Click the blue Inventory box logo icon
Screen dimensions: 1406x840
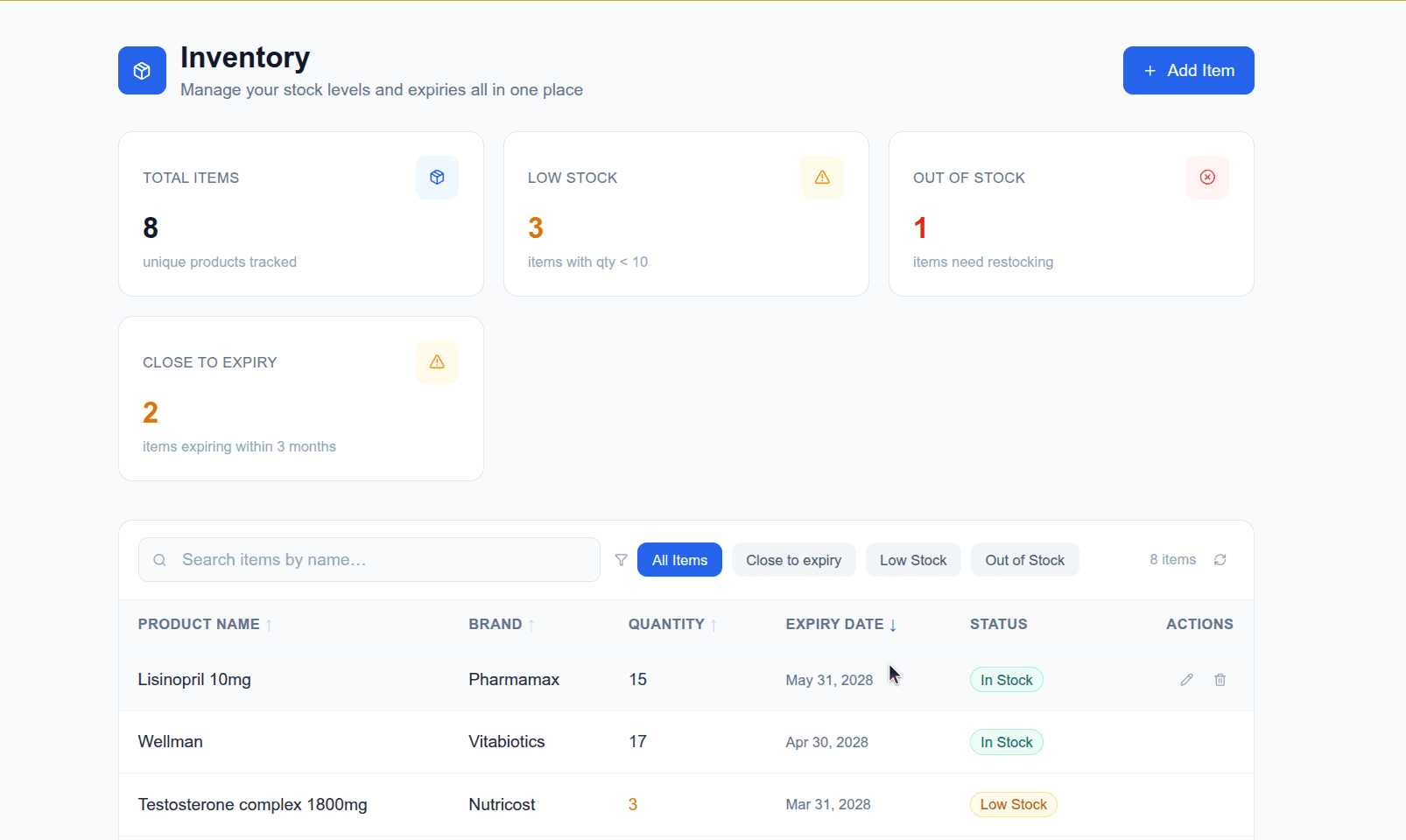142,70
